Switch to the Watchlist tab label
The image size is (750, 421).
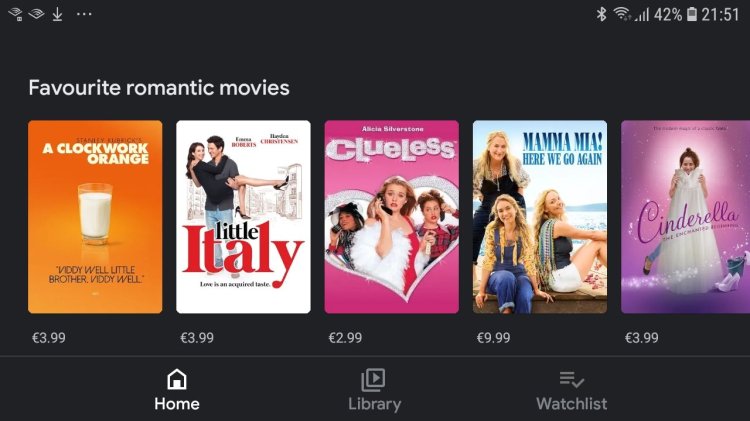[572, 404]
